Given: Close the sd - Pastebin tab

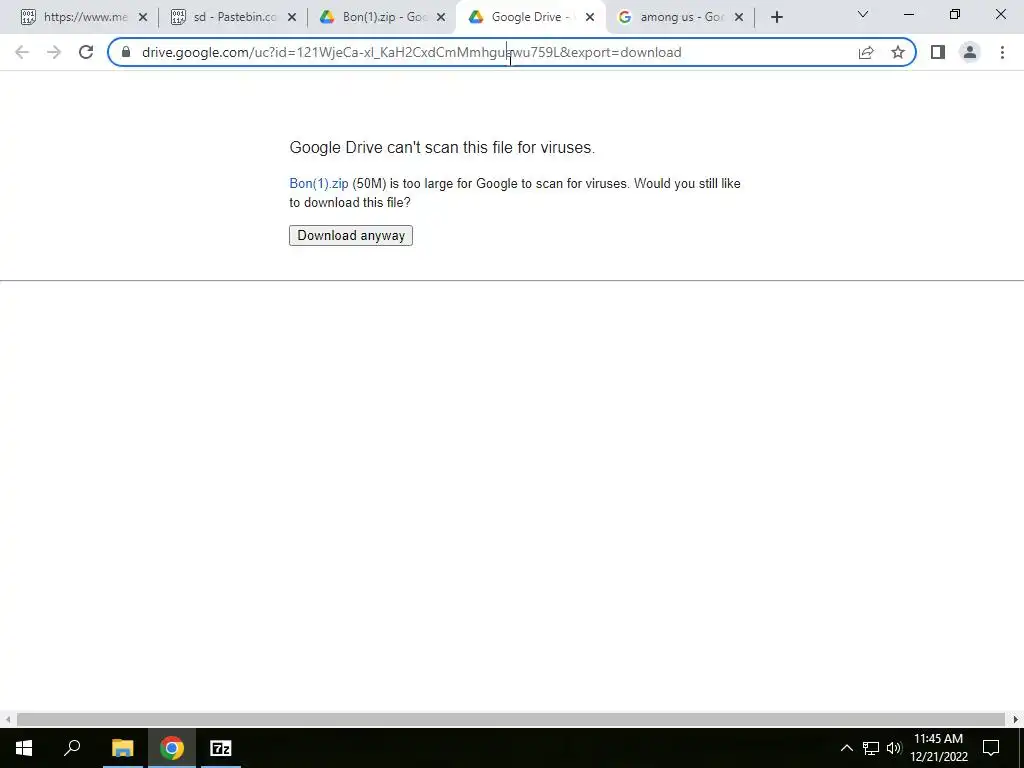Looking at the screenshot, I should tap(292, 17).
